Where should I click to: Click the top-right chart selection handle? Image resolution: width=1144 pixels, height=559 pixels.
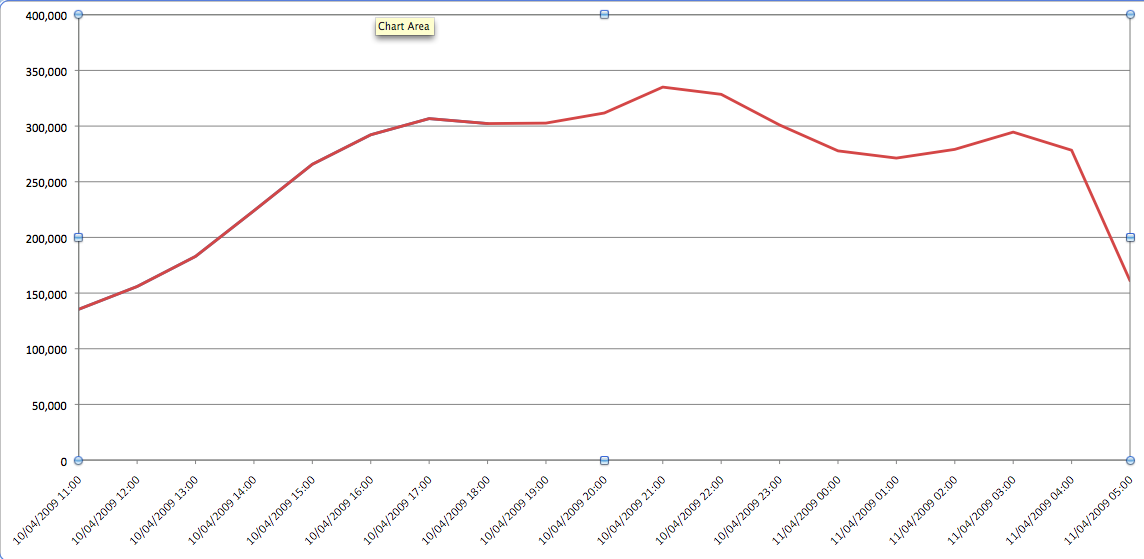(1130, 15)
